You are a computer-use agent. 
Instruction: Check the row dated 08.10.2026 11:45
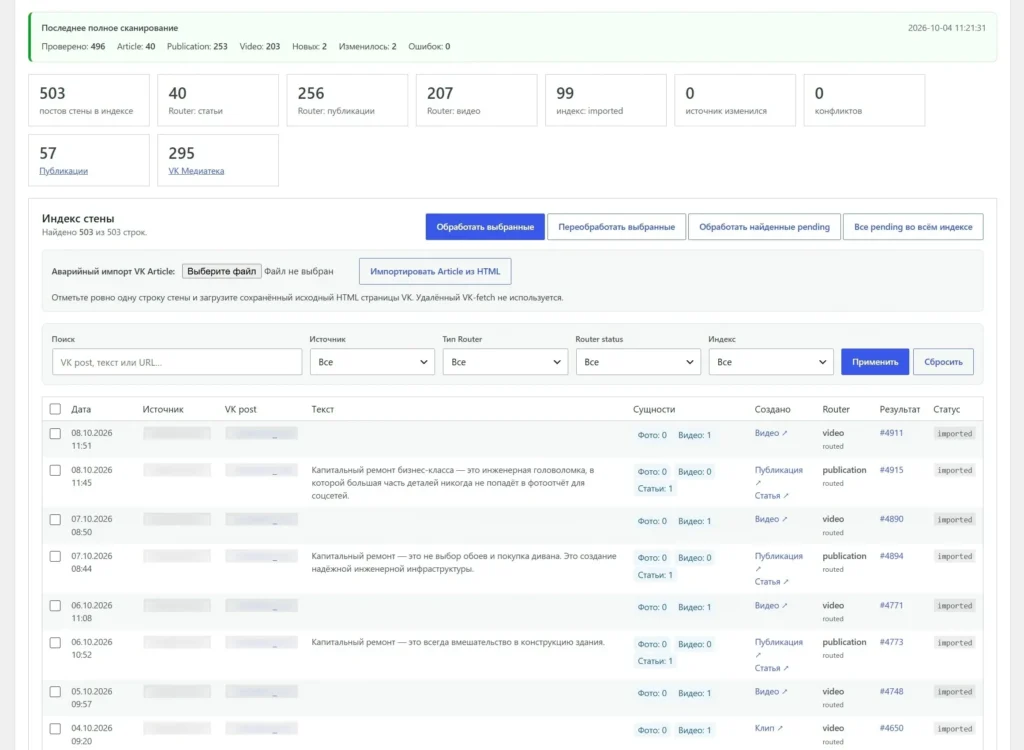pyautogui.click(x=56, y=470)
